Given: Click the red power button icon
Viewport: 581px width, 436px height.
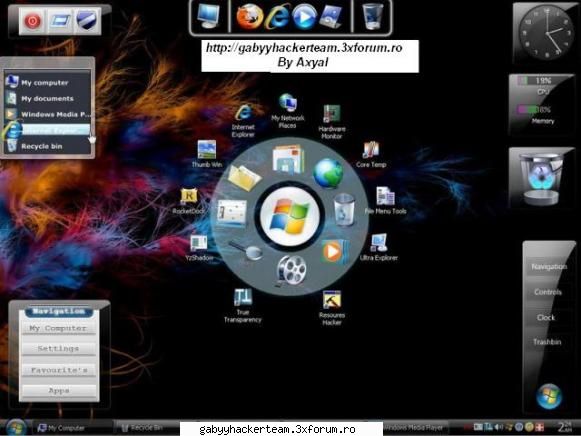Looking at the screenshot, I should (33, 21).
